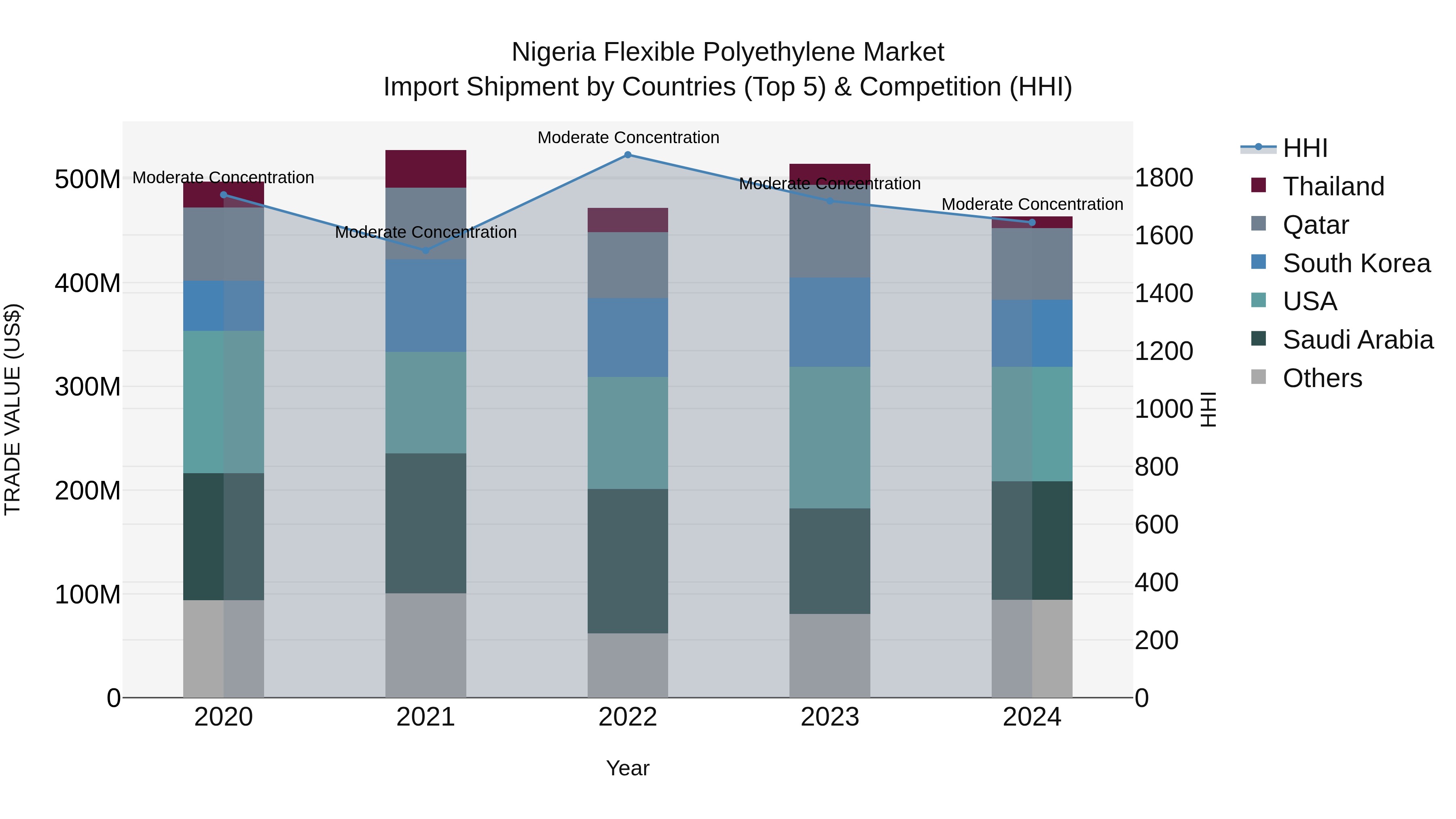Click the 1200 HHI axis tick label
The image size is (1456, 819).
(1164, 351)
